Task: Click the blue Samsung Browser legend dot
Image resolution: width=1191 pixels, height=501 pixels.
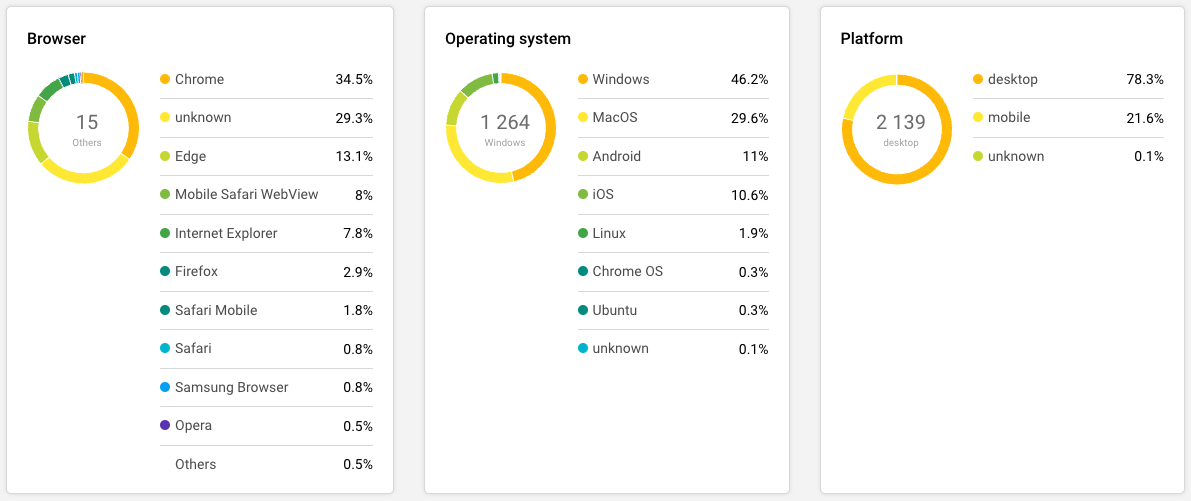Action: [165, 387]
